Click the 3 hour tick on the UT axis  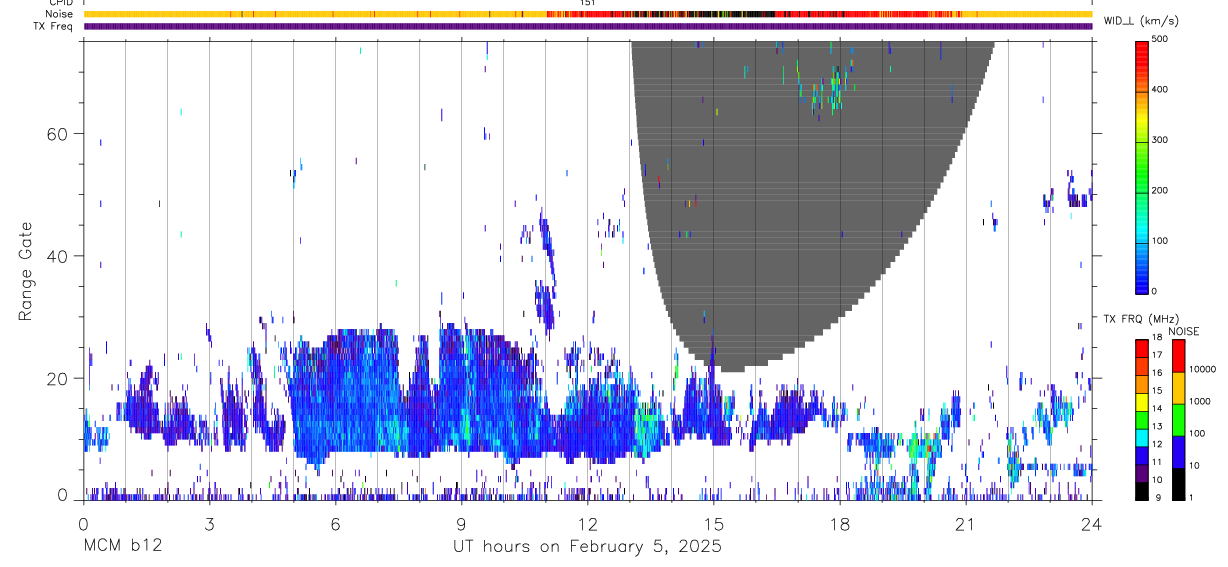209,523
